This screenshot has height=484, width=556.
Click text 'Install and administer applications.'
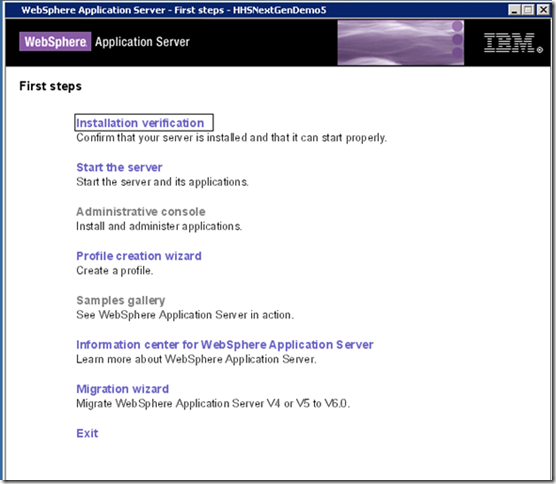point(159,226)
